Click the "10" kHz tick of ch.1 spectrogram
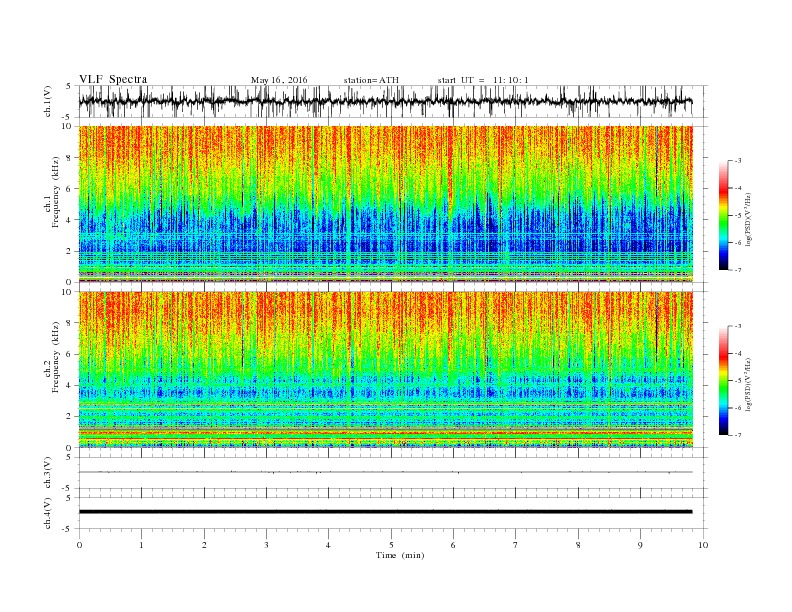Viewport: 792px width, 612px height. [x=68, y=126]
